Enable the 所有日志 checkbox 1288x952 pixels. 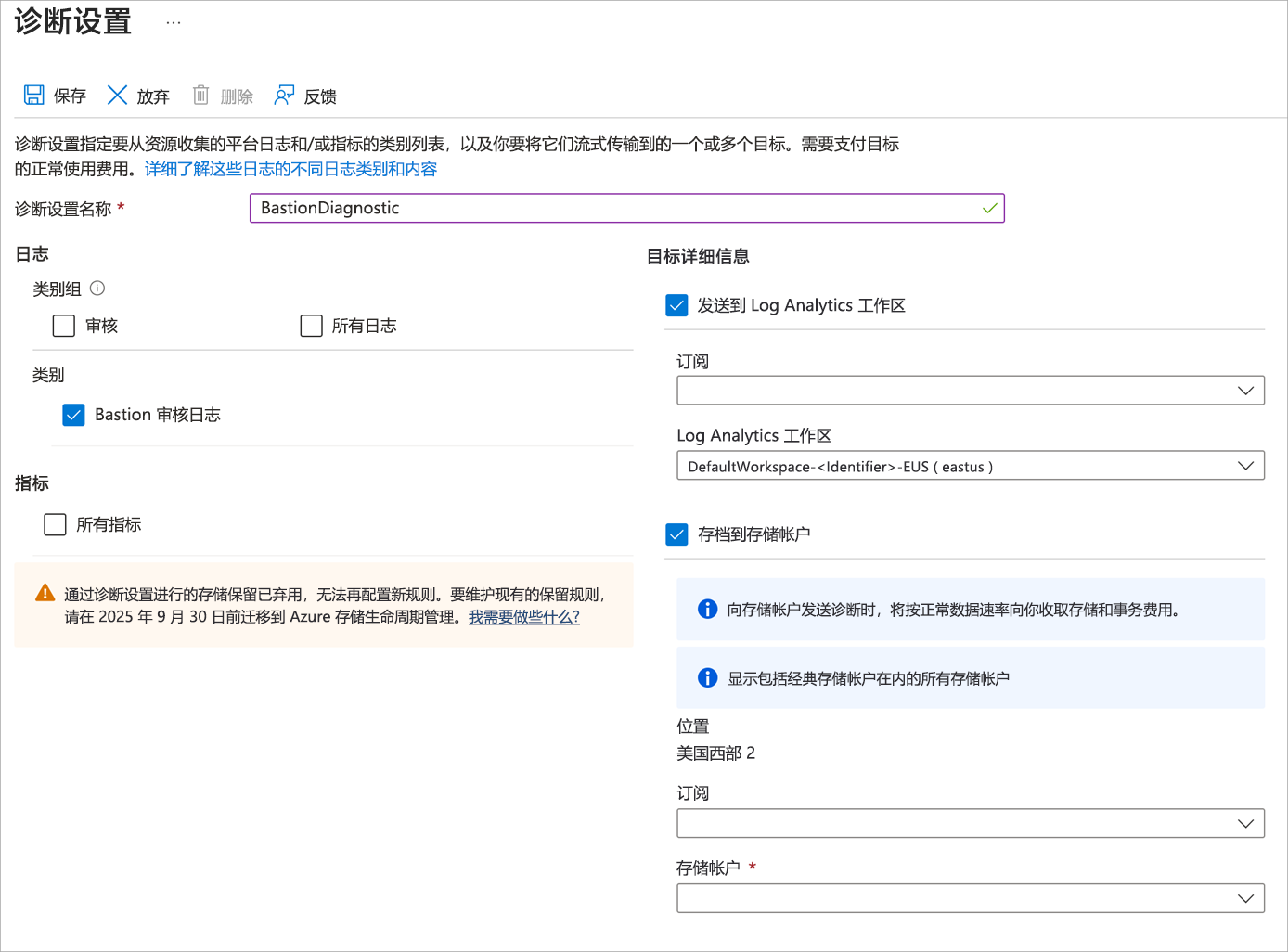tap(312, 326)
